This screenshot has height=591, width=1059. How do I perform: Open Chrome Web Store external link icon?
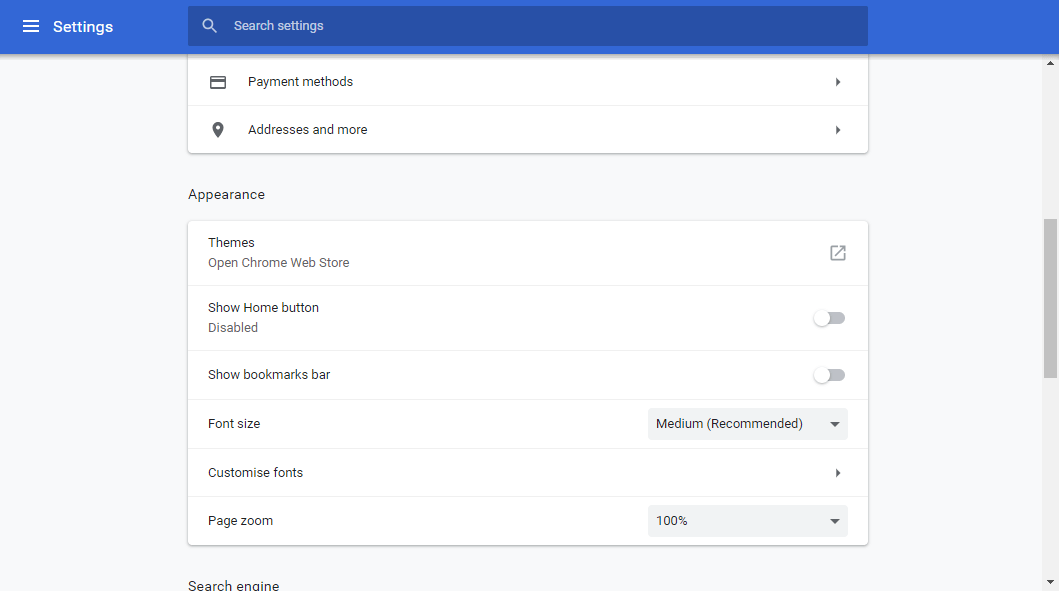(837, 253)
